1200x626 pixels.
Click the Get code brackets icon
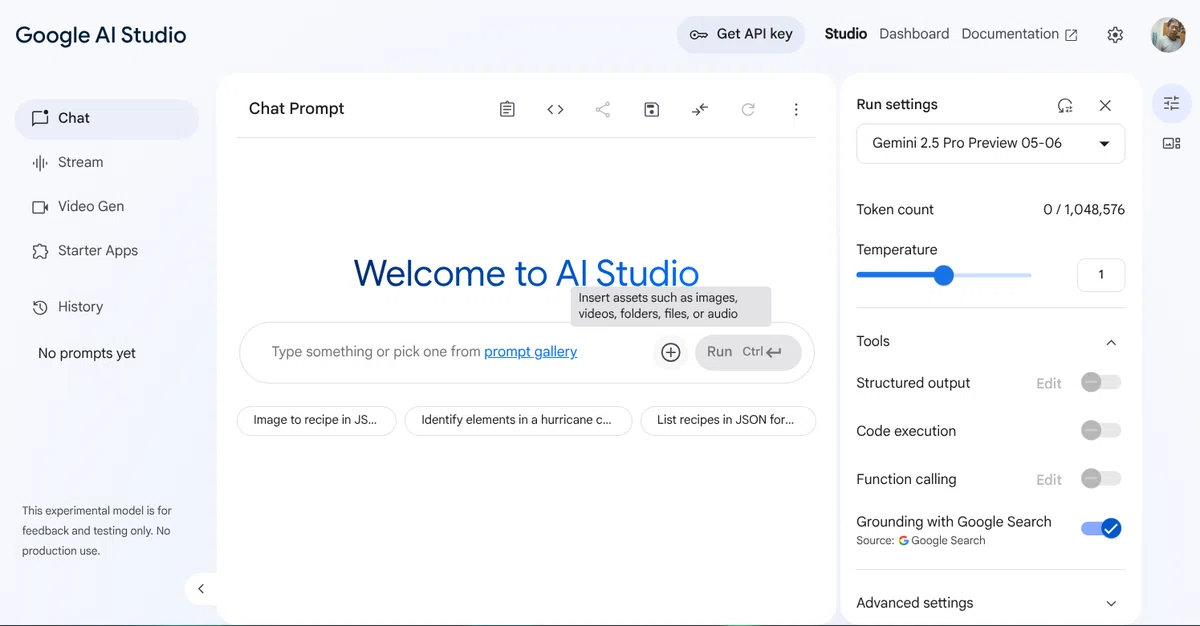tap(555, 109)
